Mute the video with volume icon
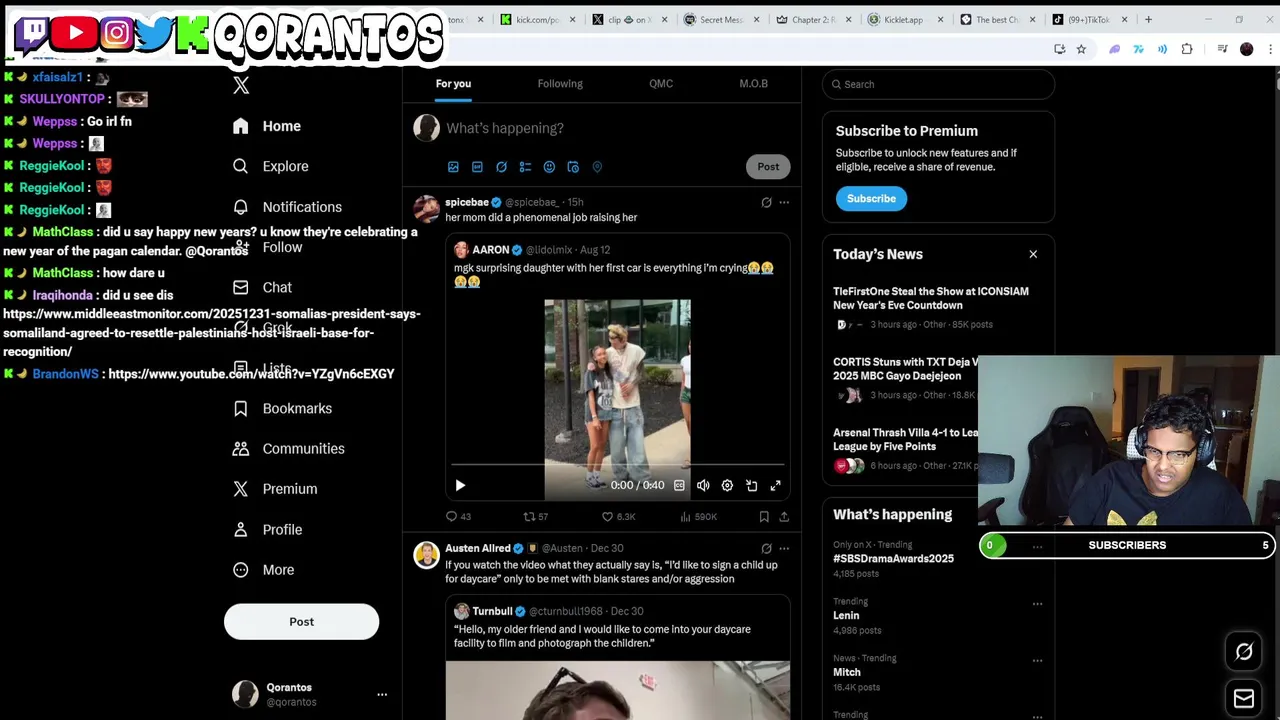Screen dimensions: 1280x720 click(703, 485)
